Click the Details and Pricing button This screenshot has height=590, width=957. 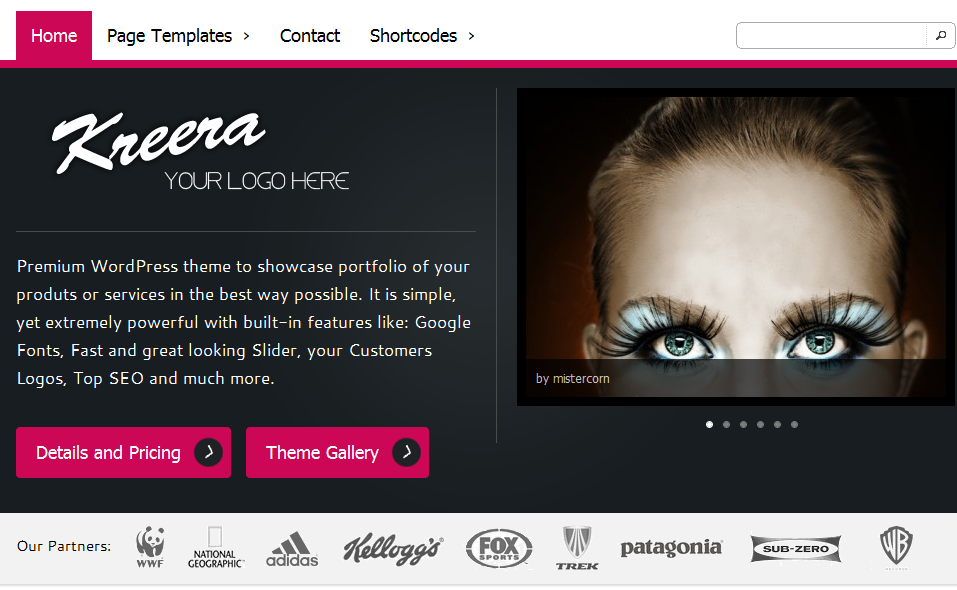pyautogui.click(x=123, y=452)
